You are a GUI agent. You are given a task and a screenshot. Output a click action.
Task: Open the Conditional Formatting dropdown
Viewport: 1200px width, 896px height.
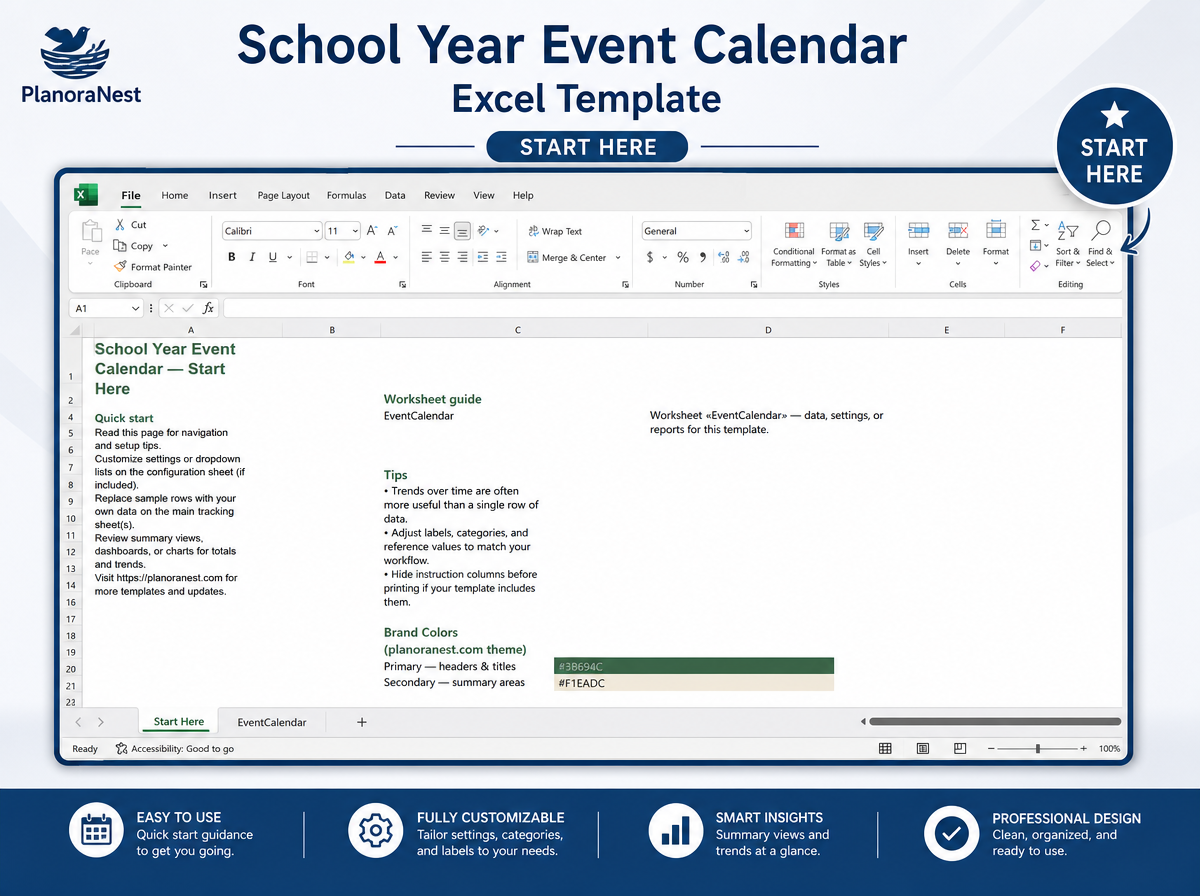pos(794,245)
